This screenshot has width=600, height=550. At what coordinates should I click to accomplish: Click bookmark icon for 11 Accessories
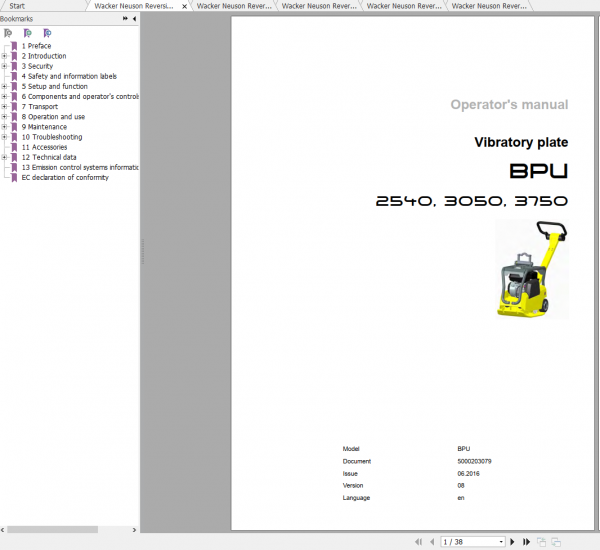[x=15, y=147]
